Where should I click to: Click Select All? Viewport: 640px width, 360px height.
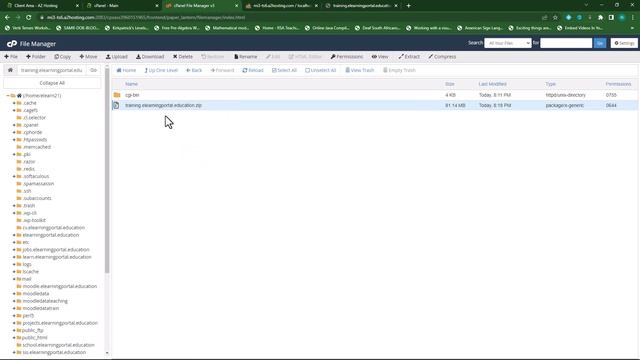[284, 70]
